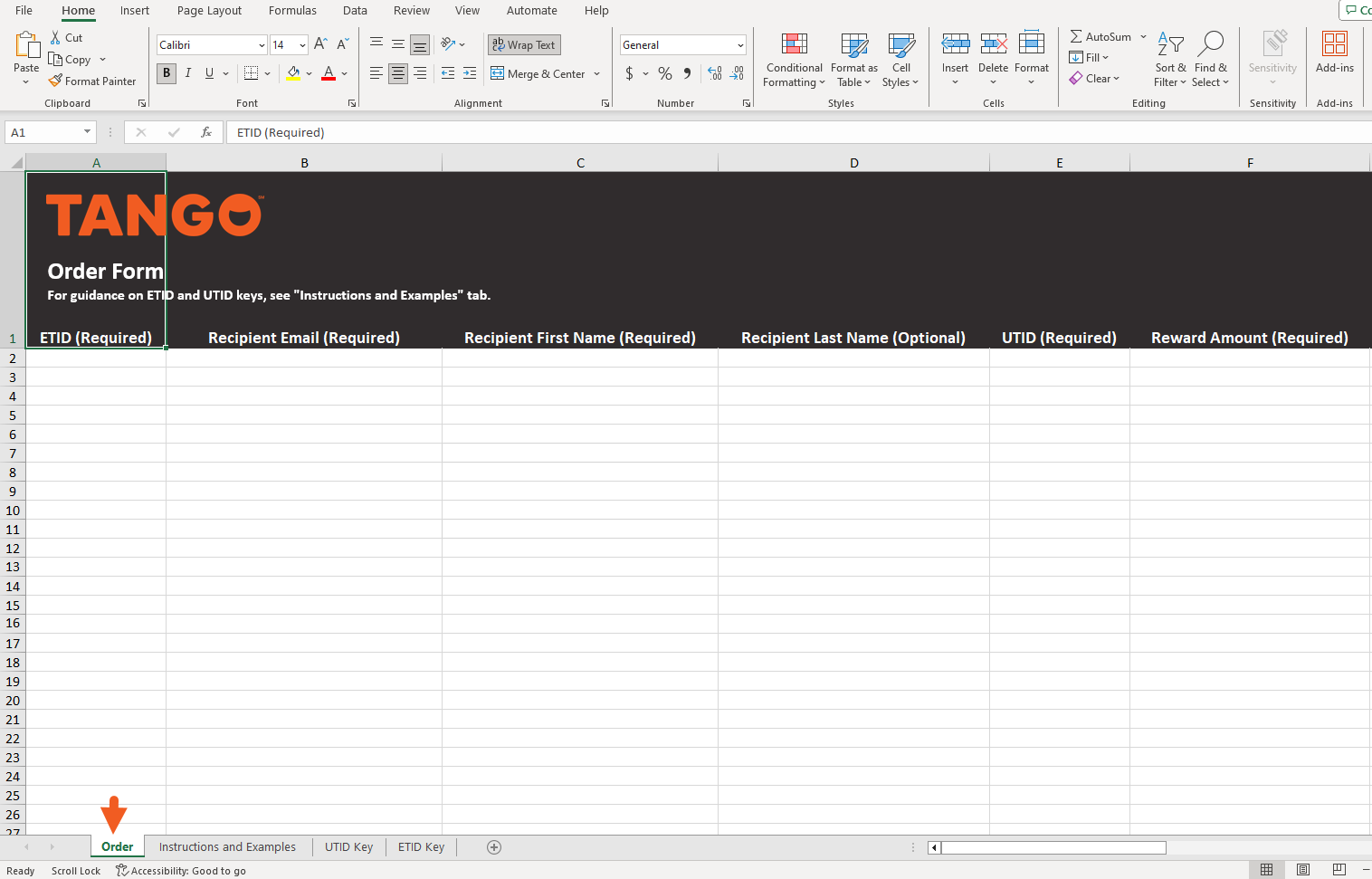Expand Merge & Center options arrow
This screenshot has width=1372, height=879.
597,74
